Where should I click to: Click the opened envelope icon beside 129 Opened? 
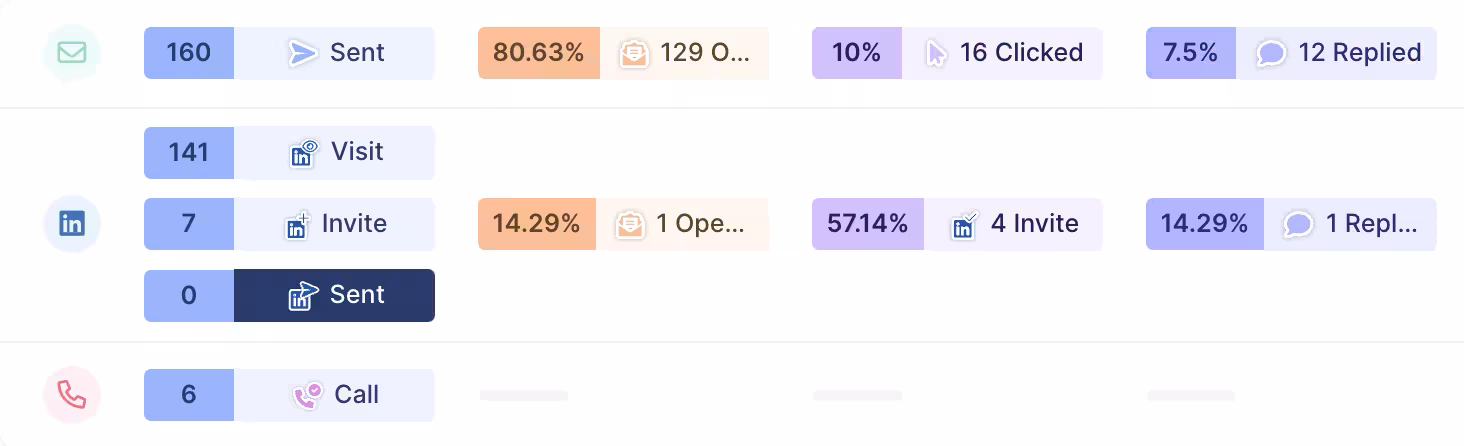633,53
